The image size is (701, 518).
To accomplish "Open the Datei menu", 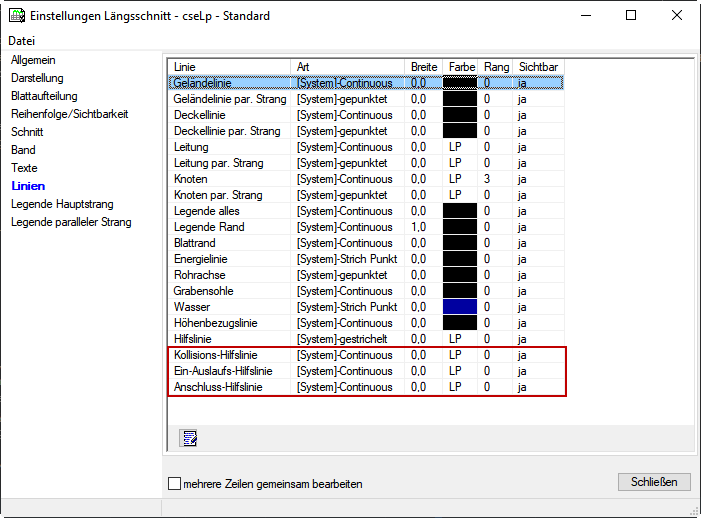I will pos(21,41).
